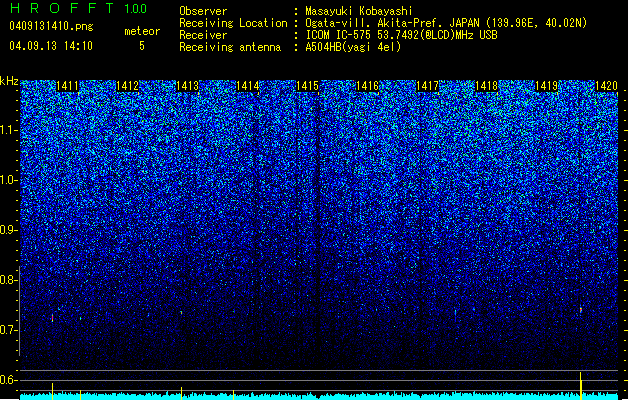Click the yellow power spike below 1413
The image size is (629, 400).
[x=181, y=393]
